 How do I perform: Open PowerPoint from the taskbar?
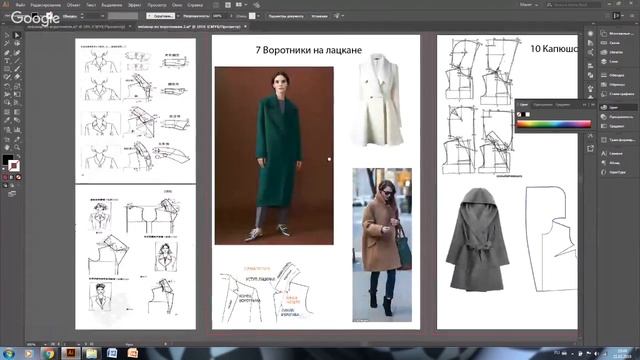(x=133, y=353)
